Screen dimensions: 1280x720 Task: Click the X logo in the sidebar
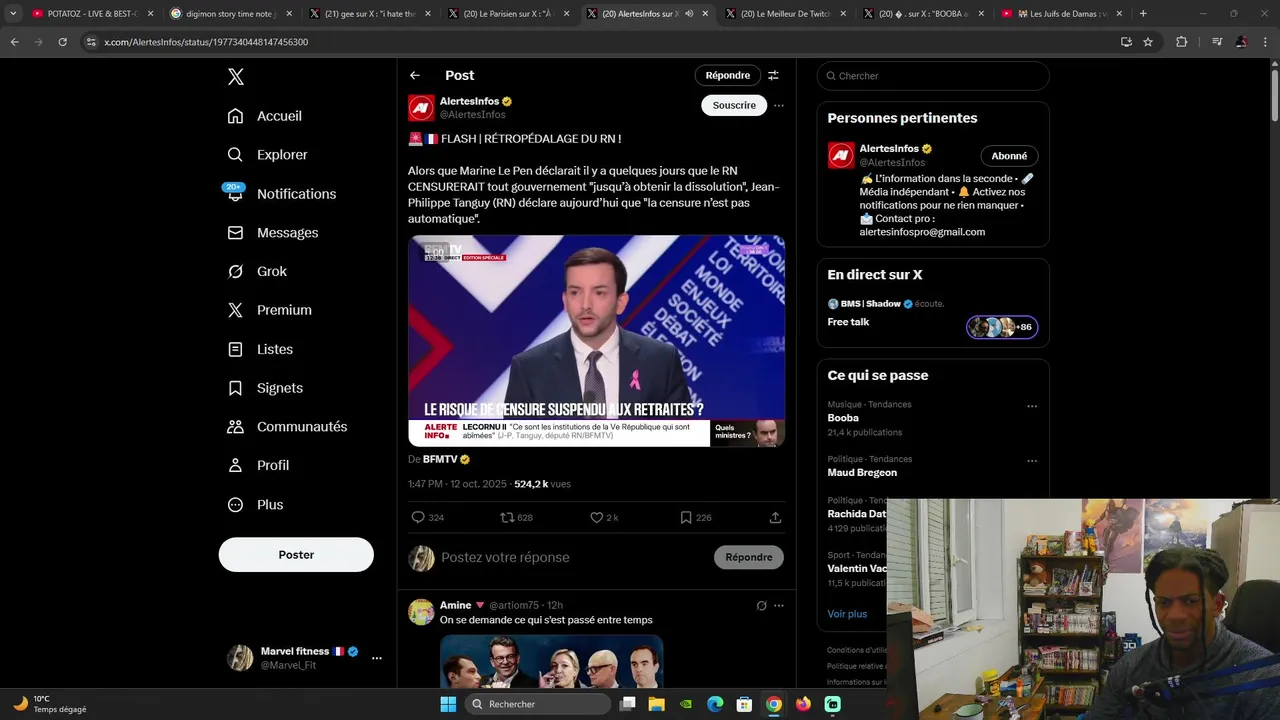click(x=235, y=77)
